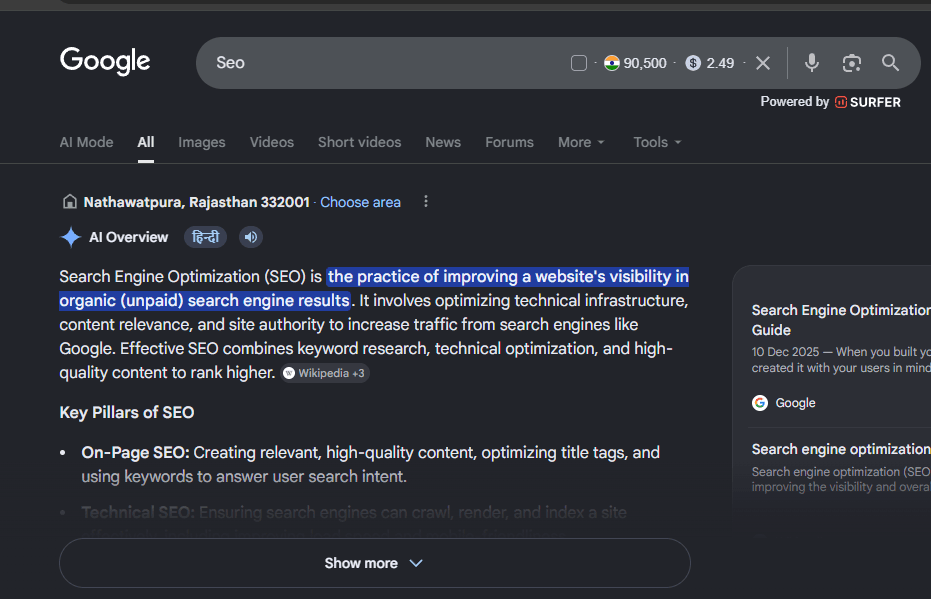Switch to AI Mode tab

pos(86,142)
